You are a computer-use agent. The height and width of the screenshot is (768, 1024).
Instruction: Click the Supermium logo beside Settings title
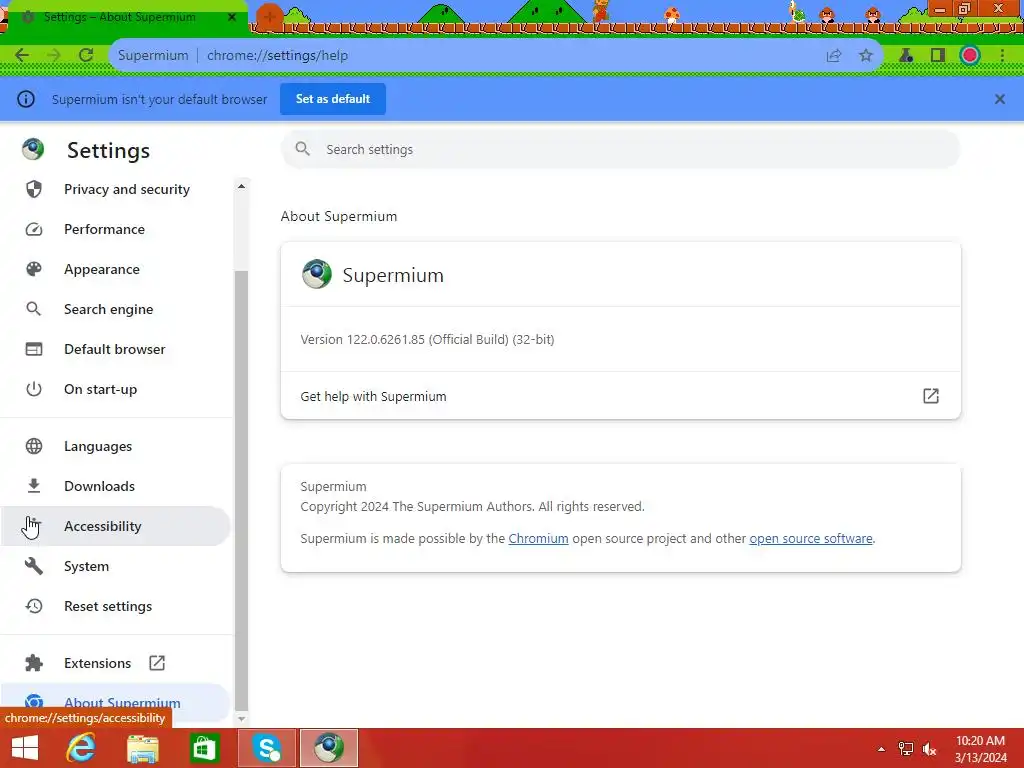pos(33,150)
